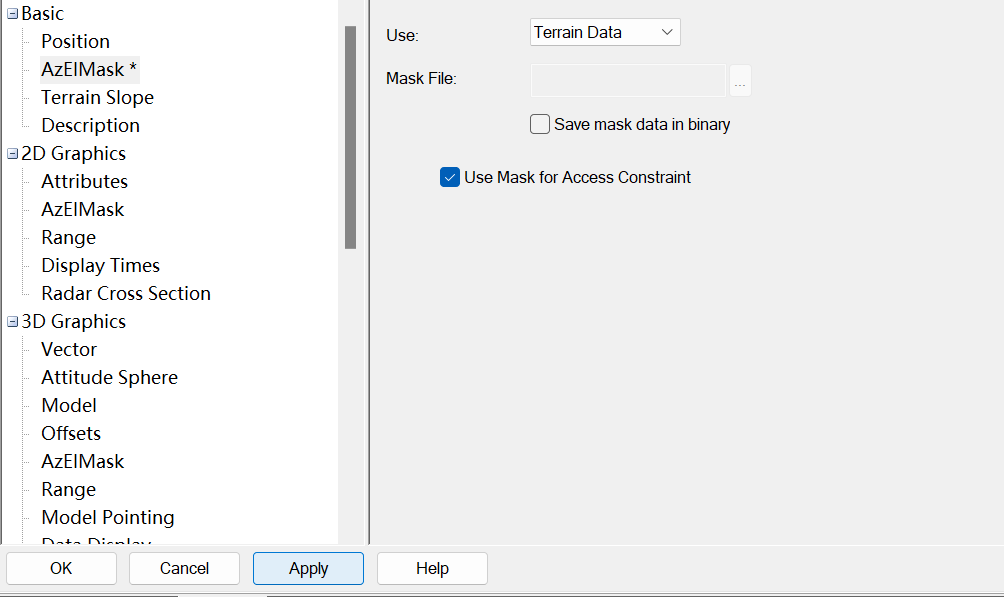Screen dimensions: 1004x597
Task: Click inside the Mask File path field
Action: pos(627,80)
